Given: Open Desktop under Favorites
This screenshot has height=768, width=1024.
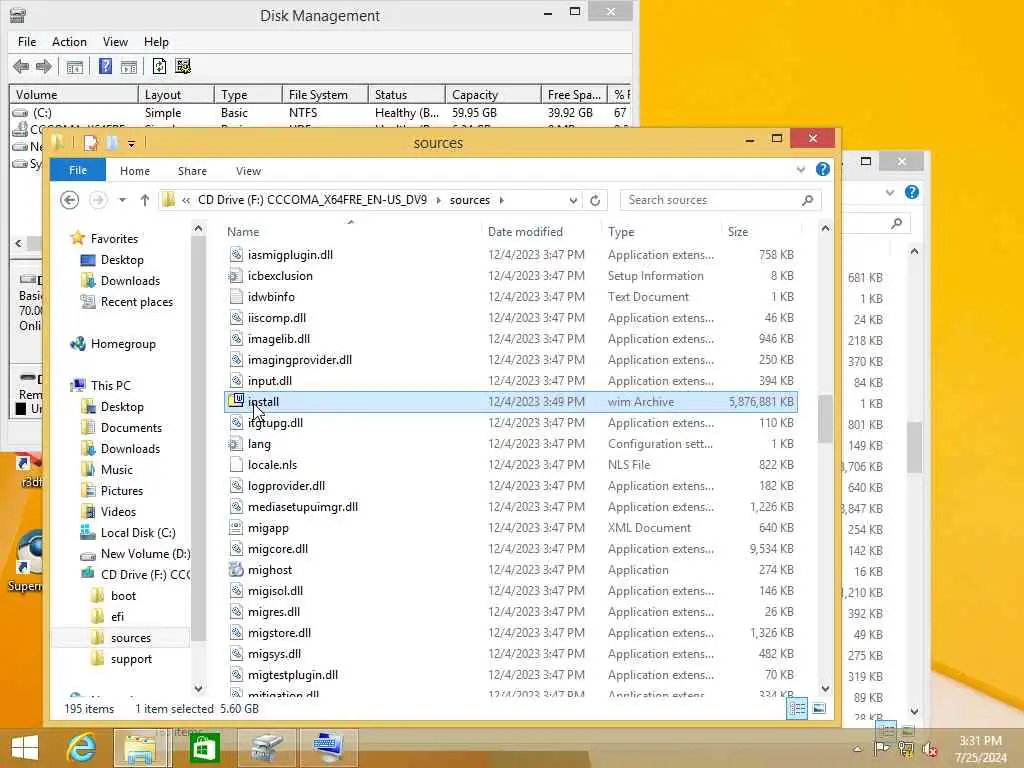Looking at the screenshot, I should tap(121, 260).
